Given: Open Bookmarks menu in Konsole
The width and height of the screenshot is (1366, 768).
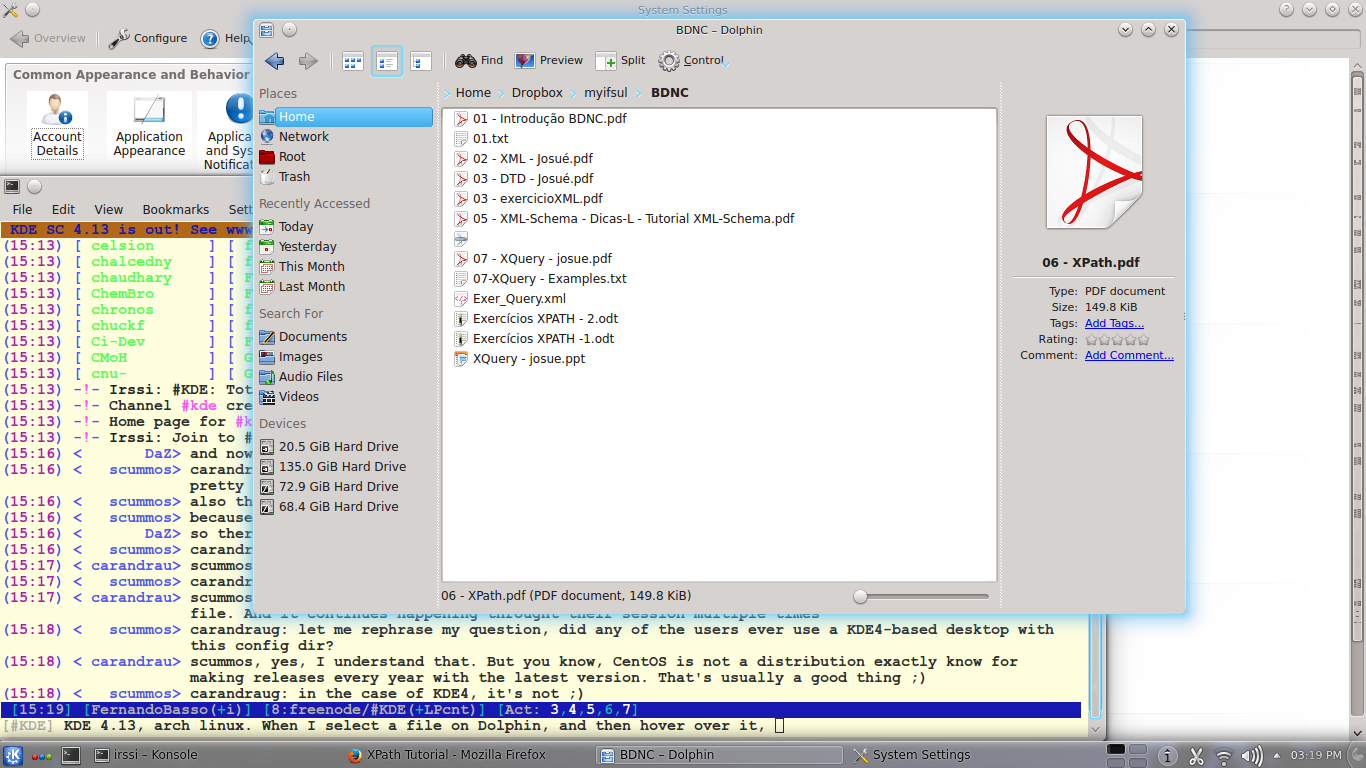Looking at the screenshot, I should tap(176, 210).
